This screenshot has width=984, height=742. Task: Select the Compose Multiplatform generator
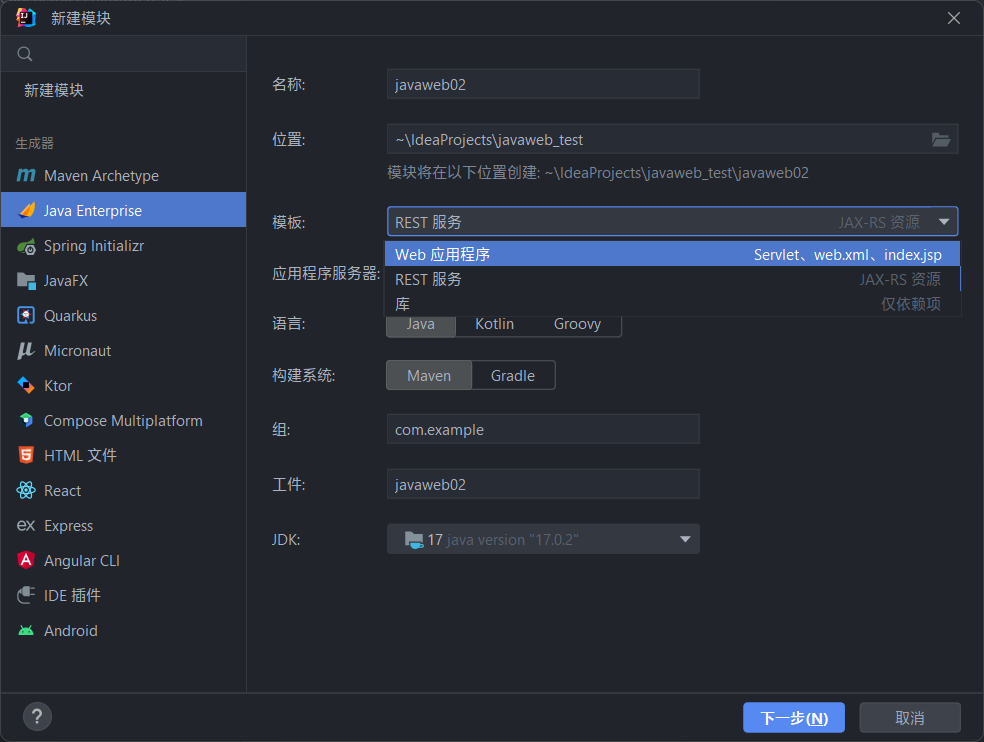tap(122, 420)
